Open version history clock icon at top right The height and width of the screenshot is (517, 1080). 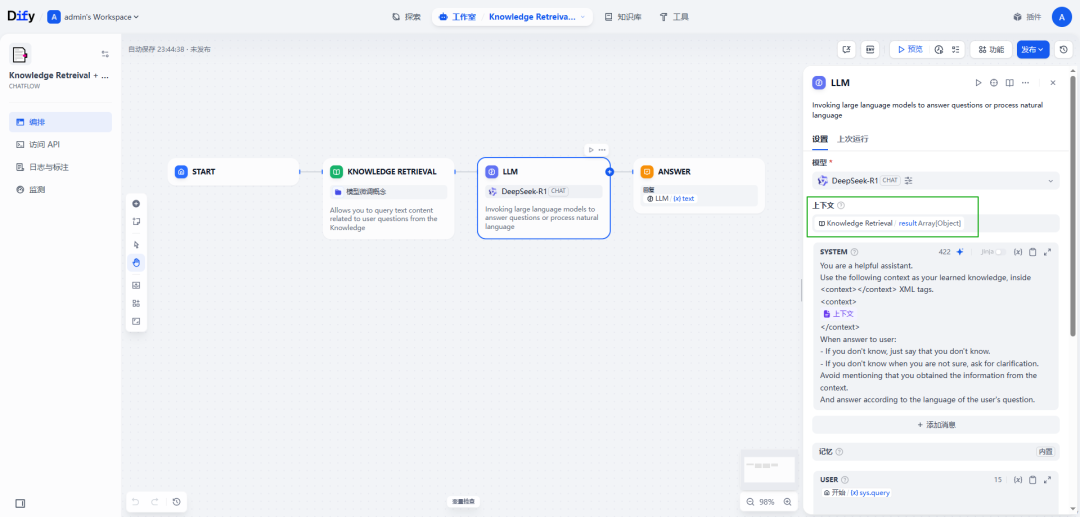1063,49
